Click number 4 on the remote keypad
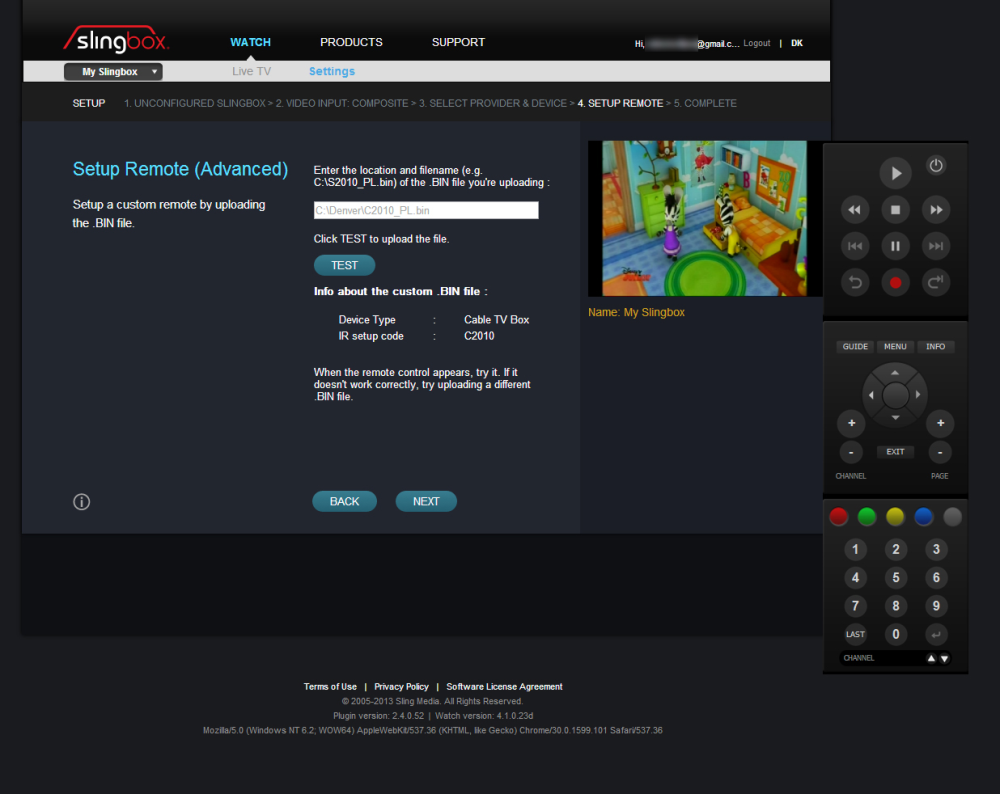Viewport: 1000px width, 794px height. pos(855,578)
